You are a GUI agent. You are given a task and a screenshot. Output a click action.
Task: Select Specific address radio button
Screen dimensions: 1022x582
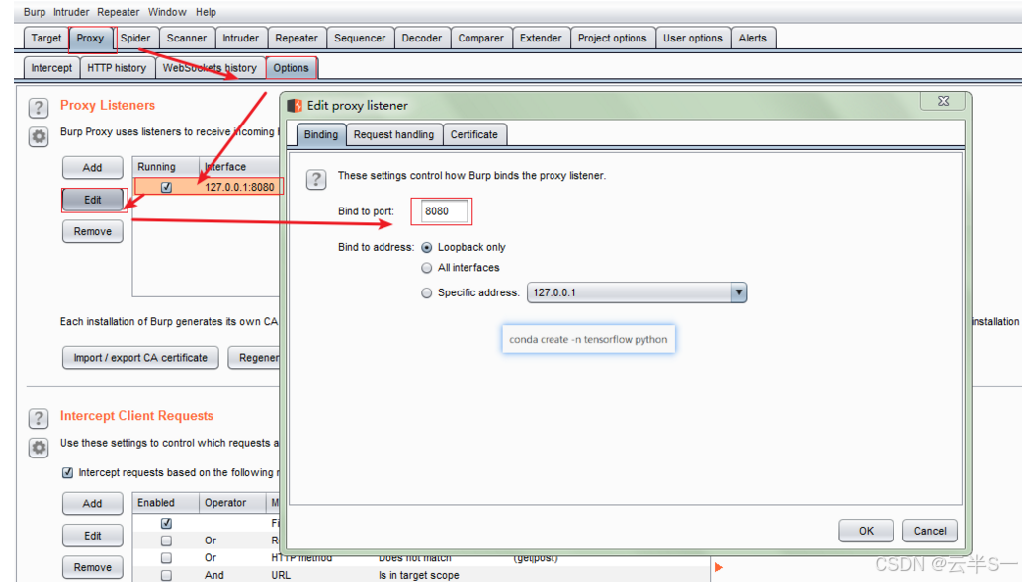[426, 293]
